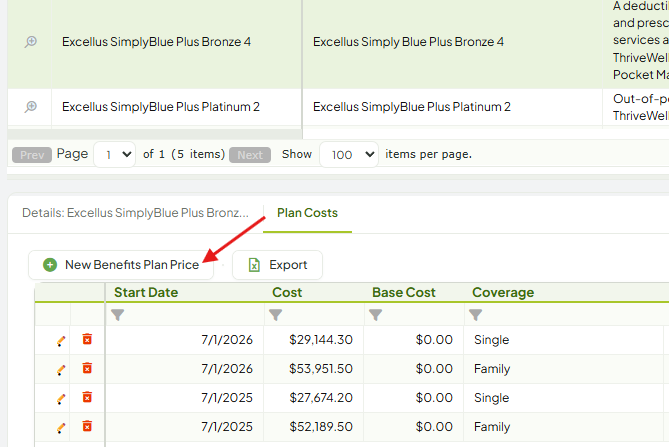Viewport: 669px width, 447px height.
Task: Click the Excel icon on Export button
Action: click(254, 265)
